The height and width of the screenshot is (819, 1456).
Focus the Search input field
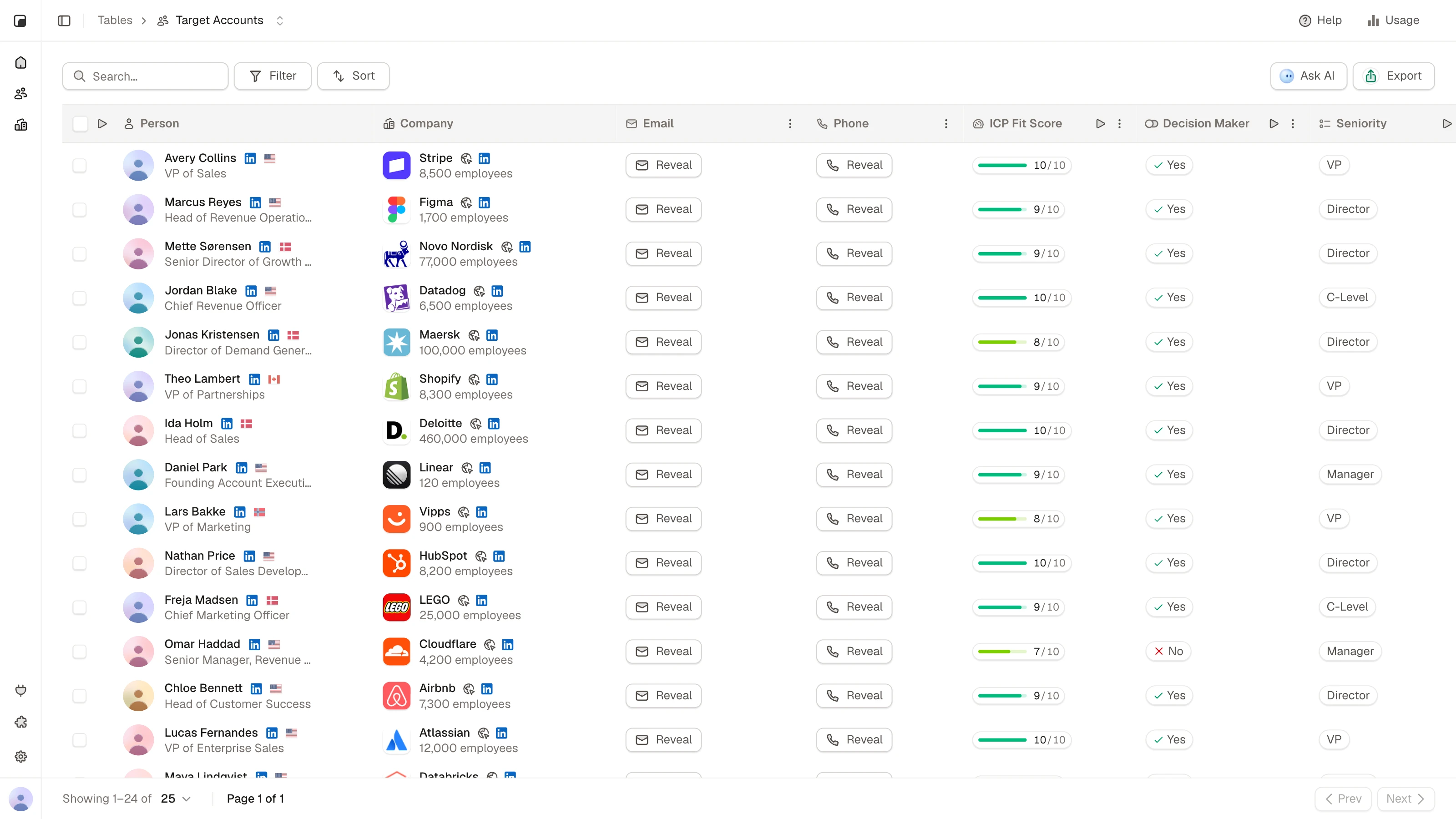pyautogui.click(x=145, y=76)
